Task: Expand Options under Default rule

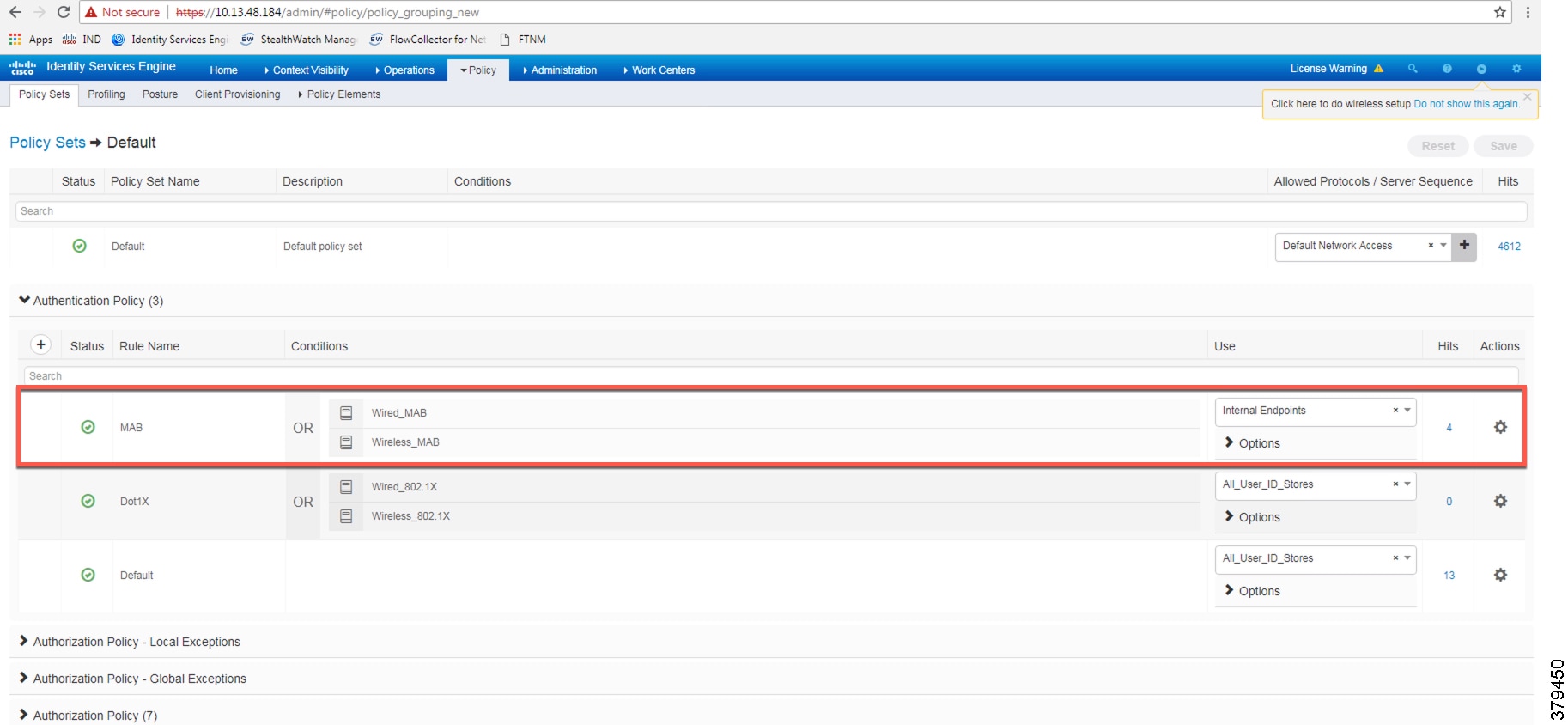Action: point(1252,591)
